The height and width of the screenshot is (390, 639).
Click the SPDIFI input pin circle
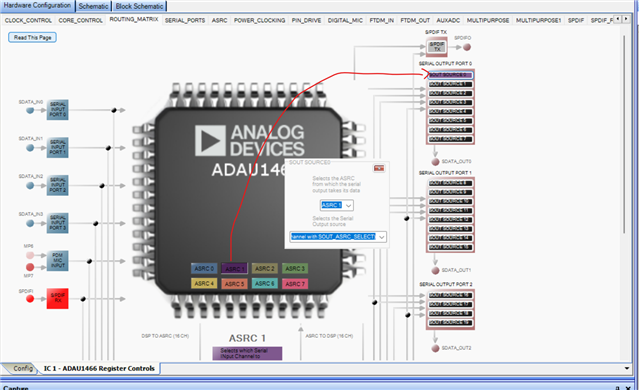[30, 299]
